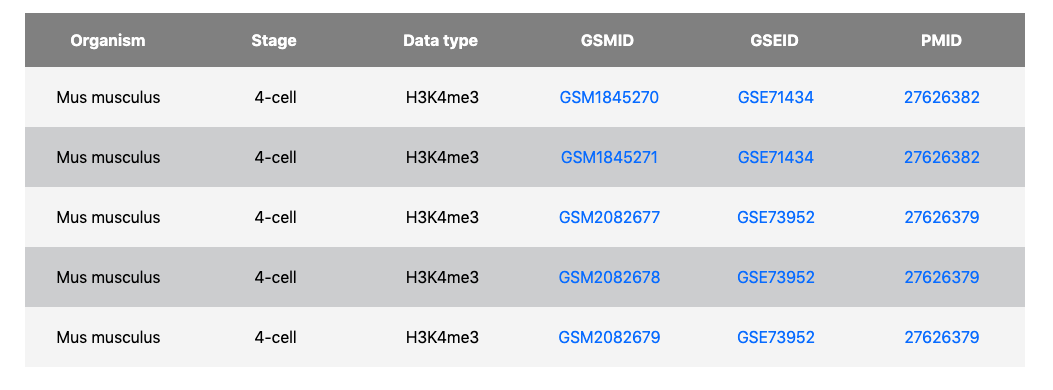
Task: Visit the GSM2082679 sample link
Action: 609,337
